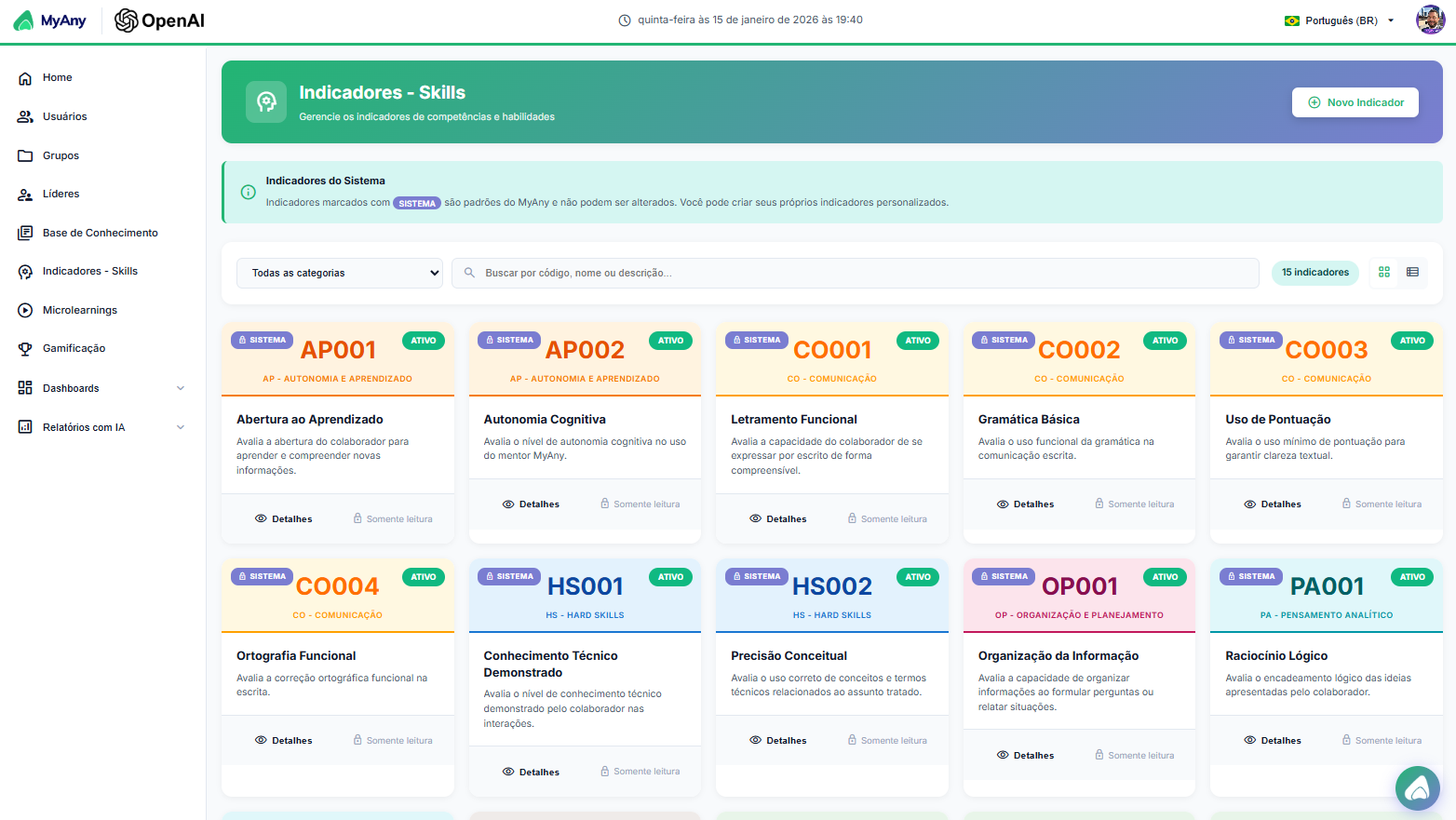Select the Gamificação trophy icon

[23, 348]
